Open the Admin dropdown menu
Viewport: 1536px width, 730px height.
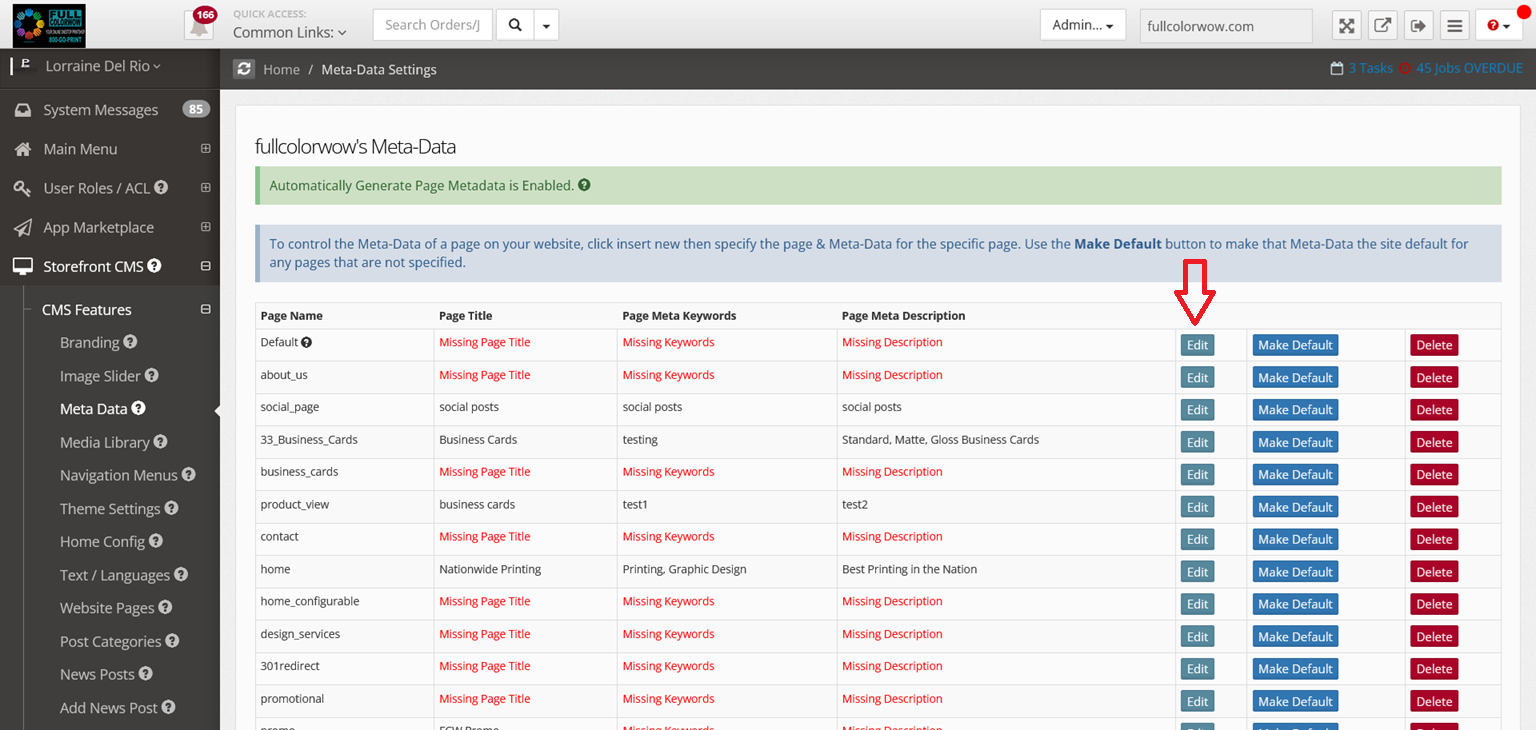point(1082,25)
